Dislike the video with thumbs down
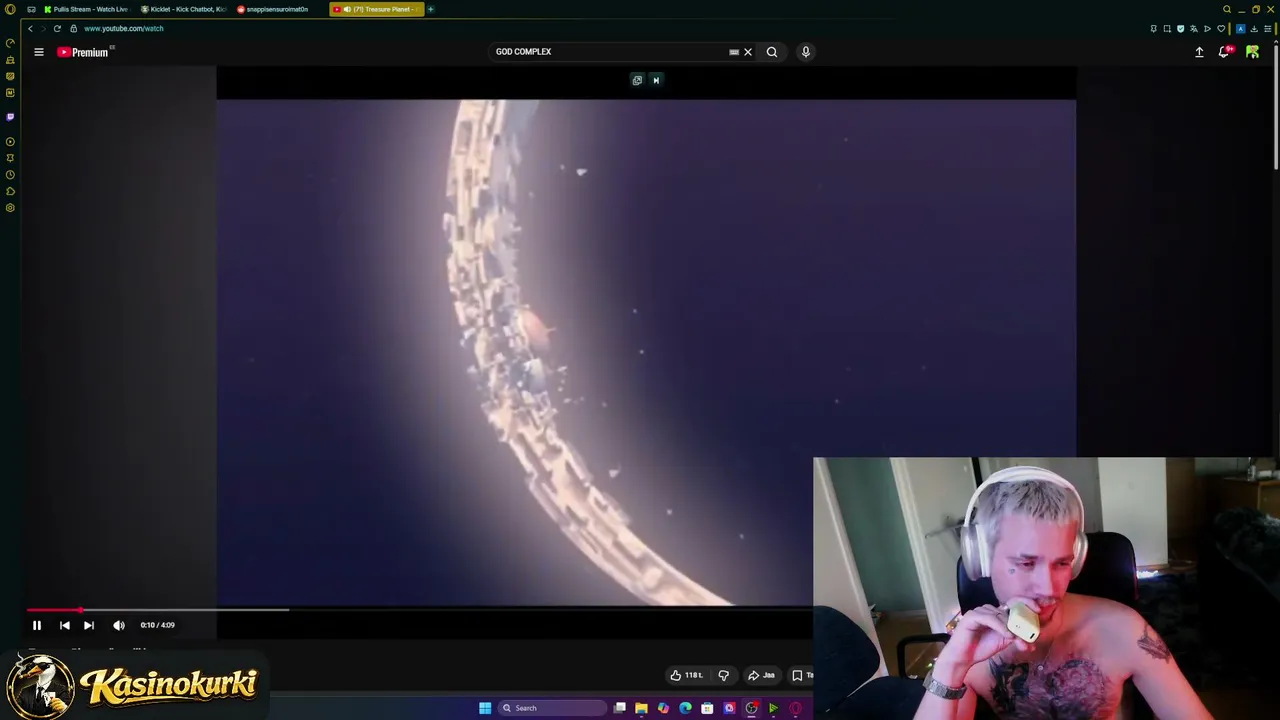This screenshot has height=720, width=1280. tap(724, 675)
